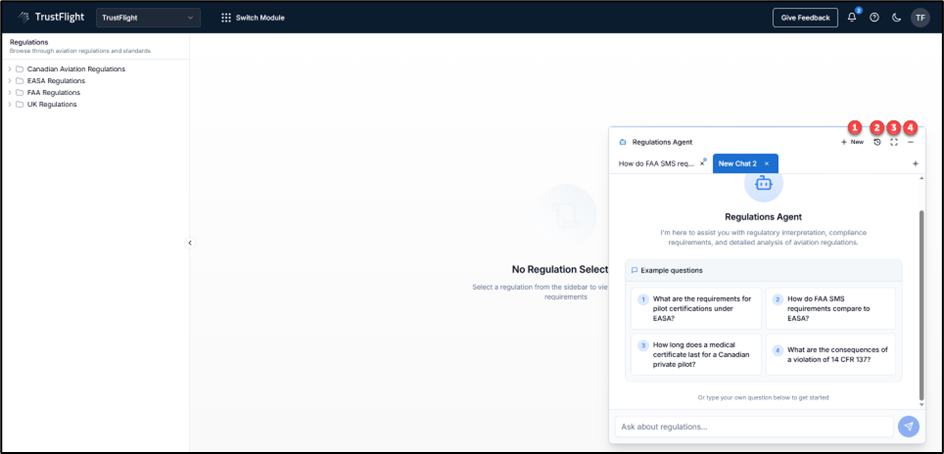Add a chat tab with plus icon

coord(915,163)
